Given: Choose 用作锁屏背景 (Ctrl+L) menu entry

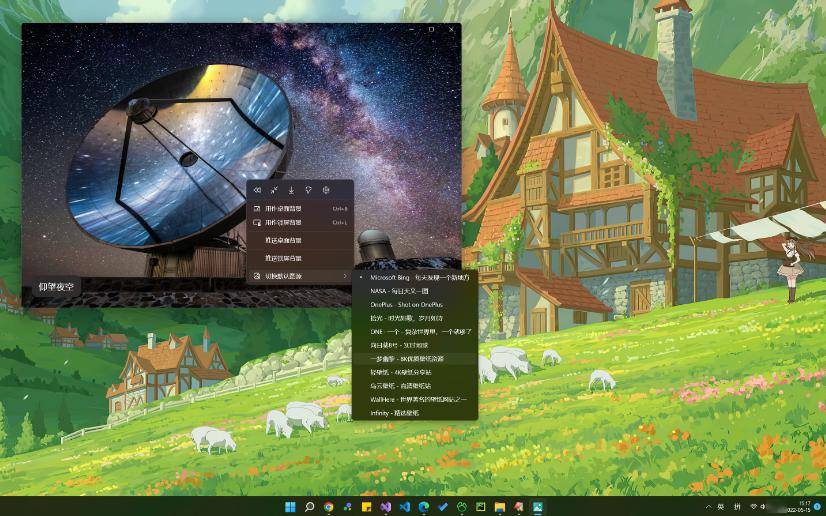Looking at the screenshot, I should point(300,222).
